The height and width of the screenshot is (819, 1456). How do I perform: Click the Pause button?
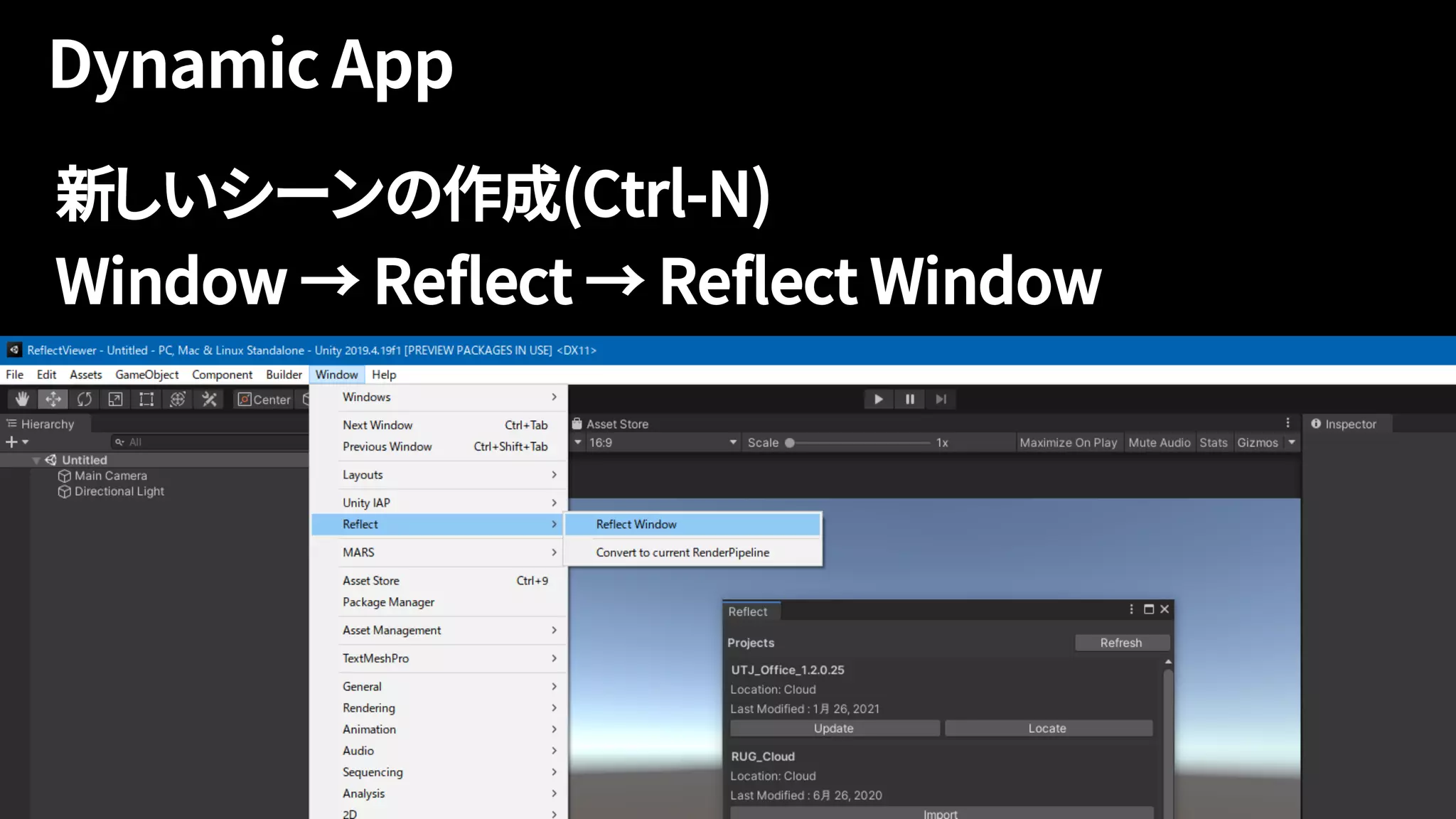tap(910, 400)
